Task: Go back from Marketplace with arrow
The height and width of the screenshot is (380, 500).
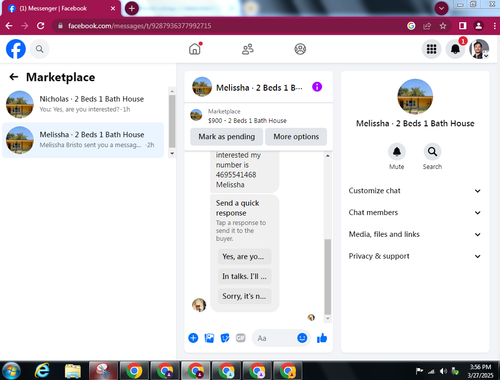Action: tap(14, 77)
